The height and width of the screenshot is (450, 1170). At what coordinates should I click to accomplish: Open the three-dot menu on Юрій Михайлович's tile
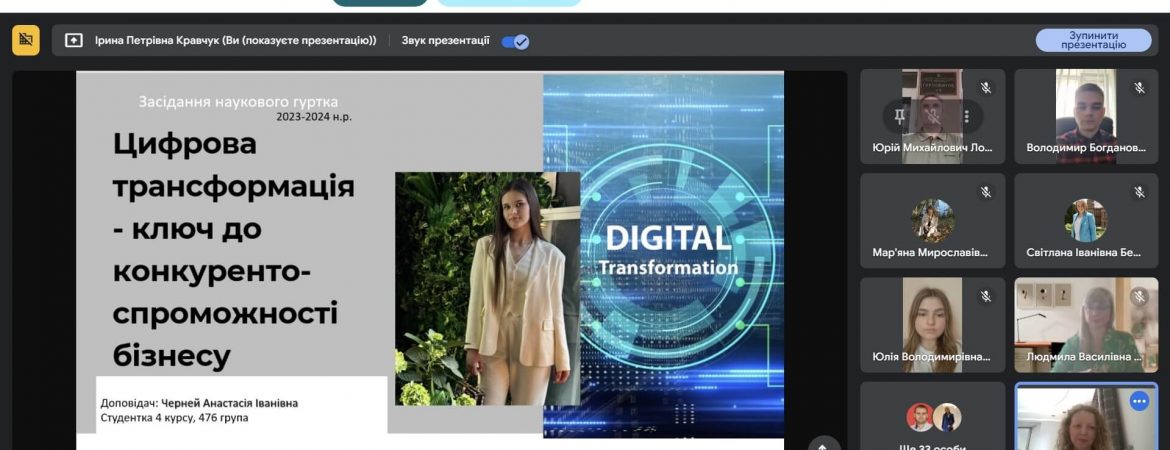point(966,116)
